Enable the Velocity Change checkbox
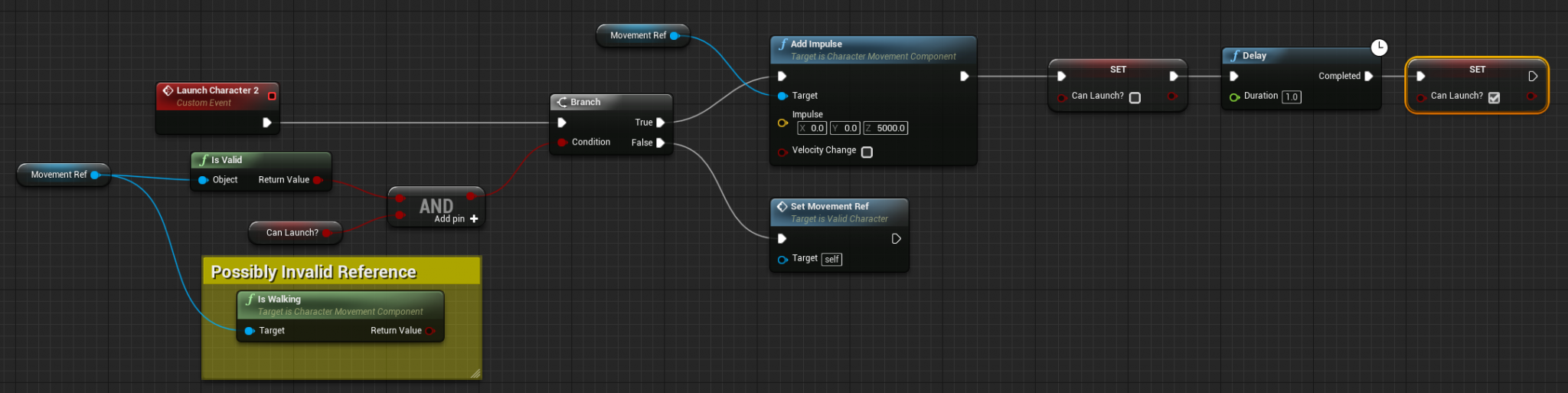Screen dimensions: 1568x393 click(867, 152)
